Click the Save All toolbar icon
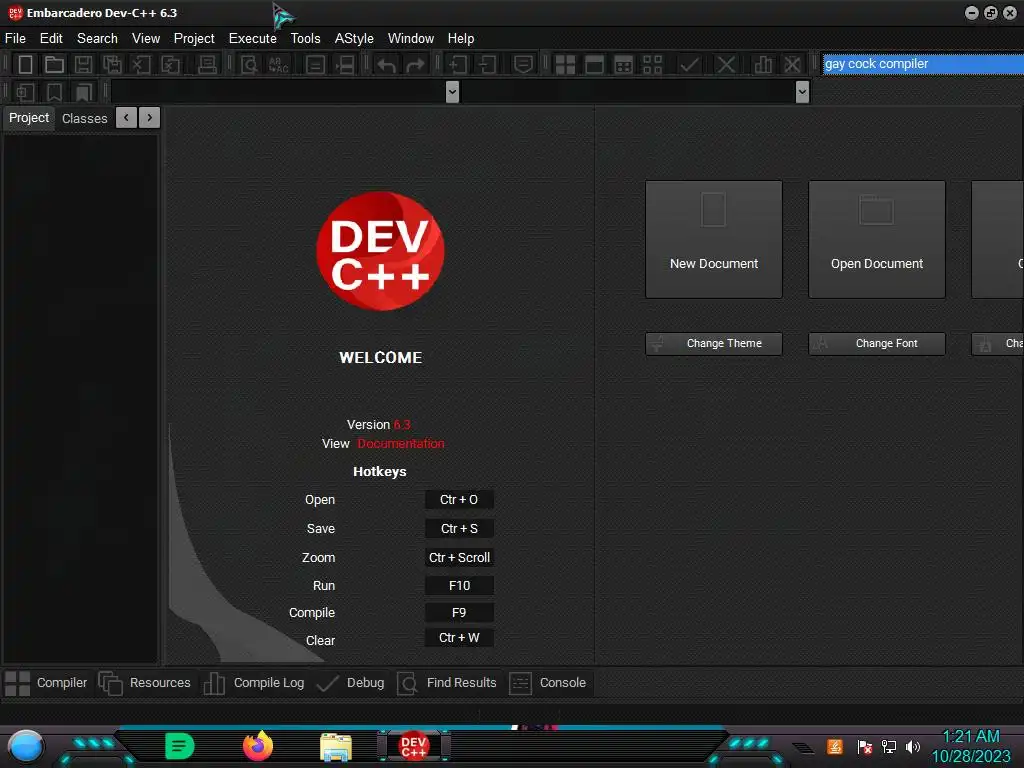The image size is (1024, 768). [x=112, y=65]
